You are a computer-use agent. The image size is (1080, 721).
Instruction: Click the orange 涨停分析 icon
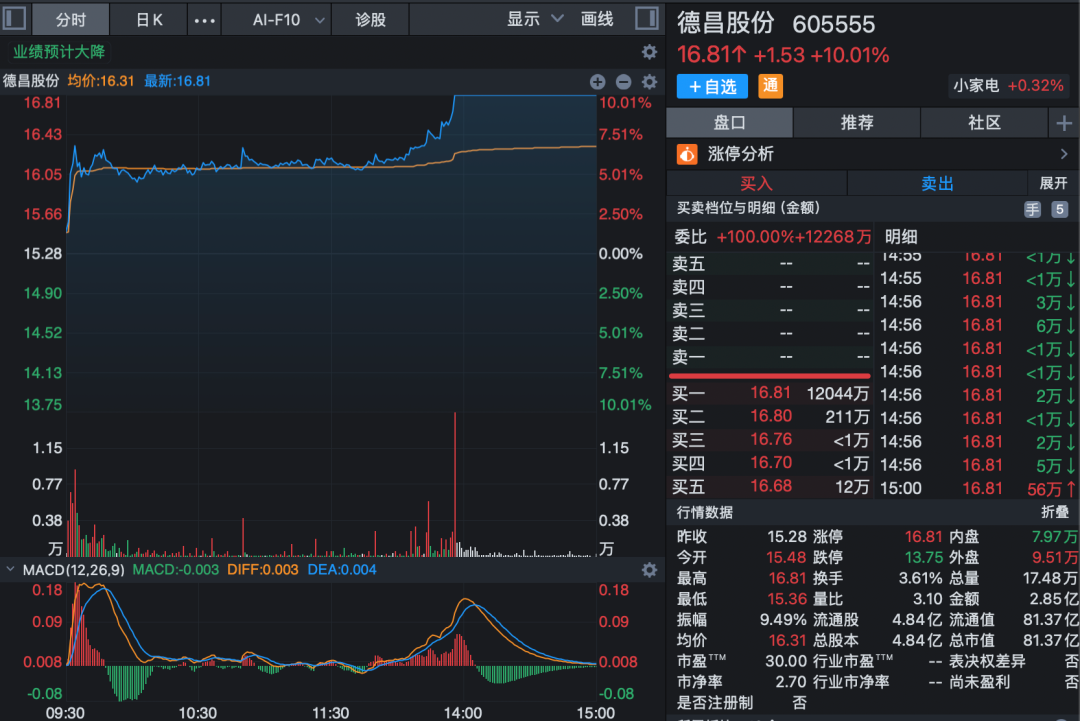687,154
